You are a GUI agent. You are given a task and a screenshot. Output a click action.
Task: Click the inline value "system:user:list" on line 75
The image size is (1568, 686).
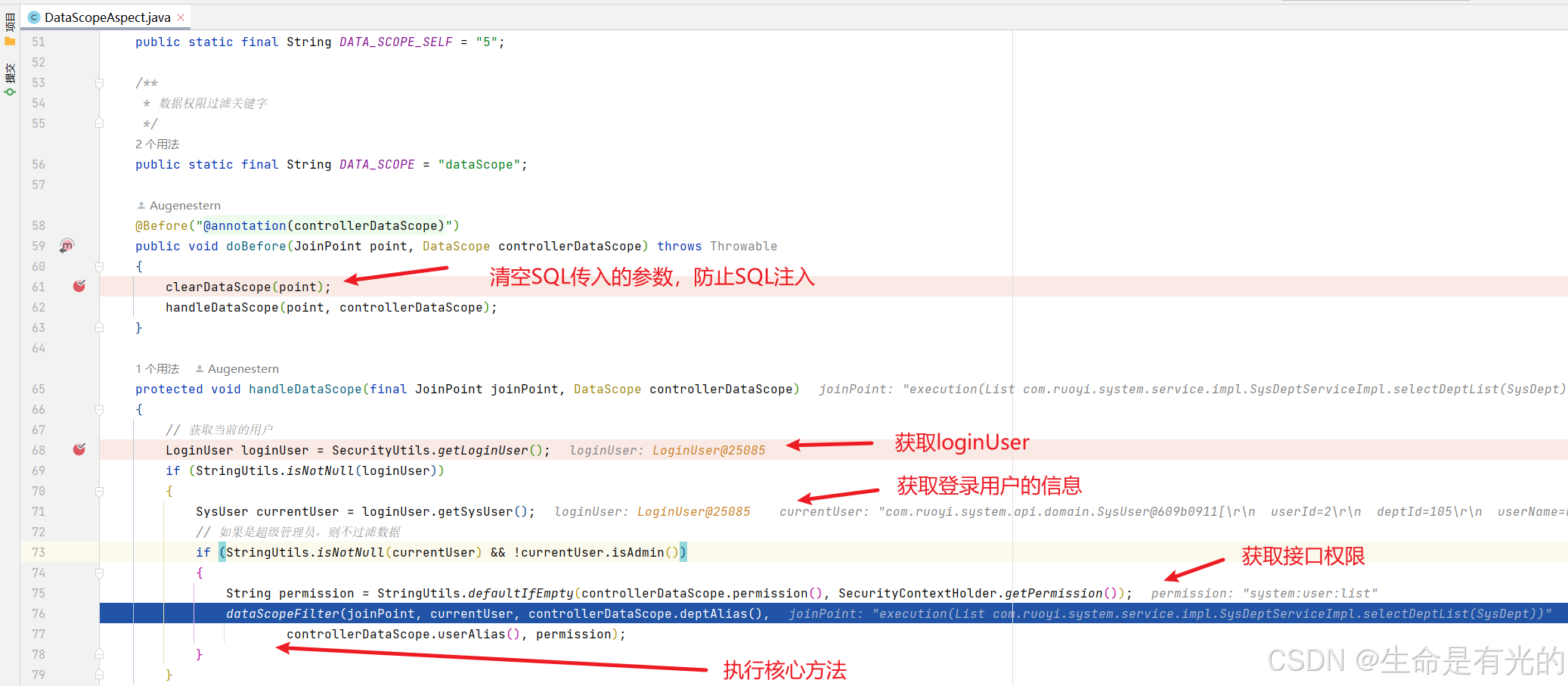pyautogui.click(x=1309, y=593)
